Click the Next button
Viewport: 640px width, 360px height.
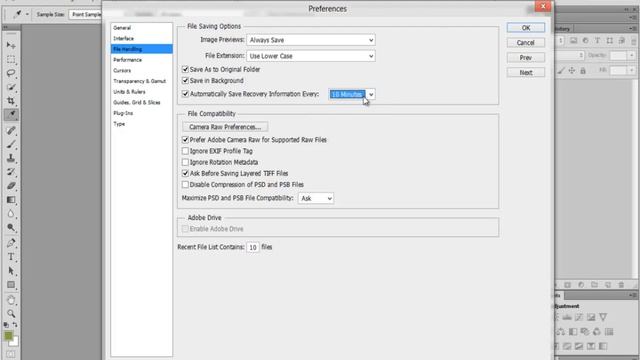point(526,72)
